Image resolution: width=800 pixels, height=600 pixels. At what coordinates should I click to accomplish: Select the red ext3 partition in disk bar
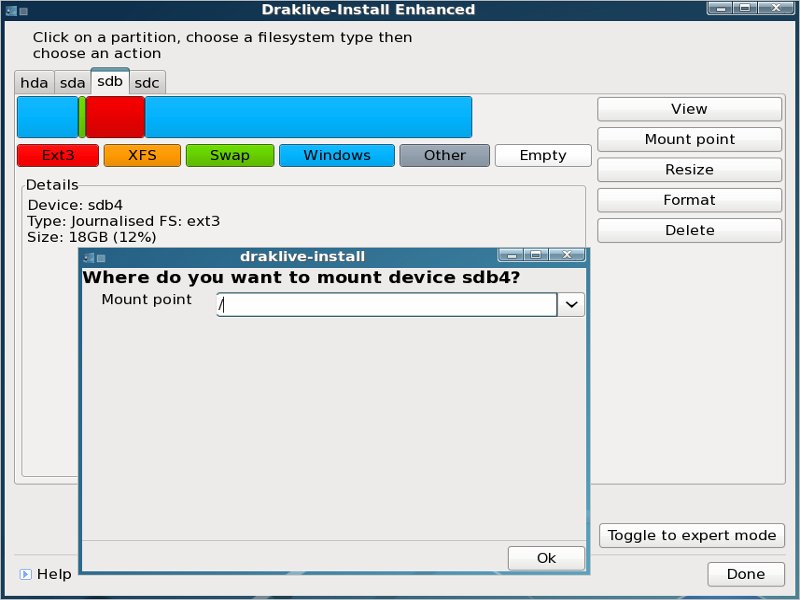[115, 117]
